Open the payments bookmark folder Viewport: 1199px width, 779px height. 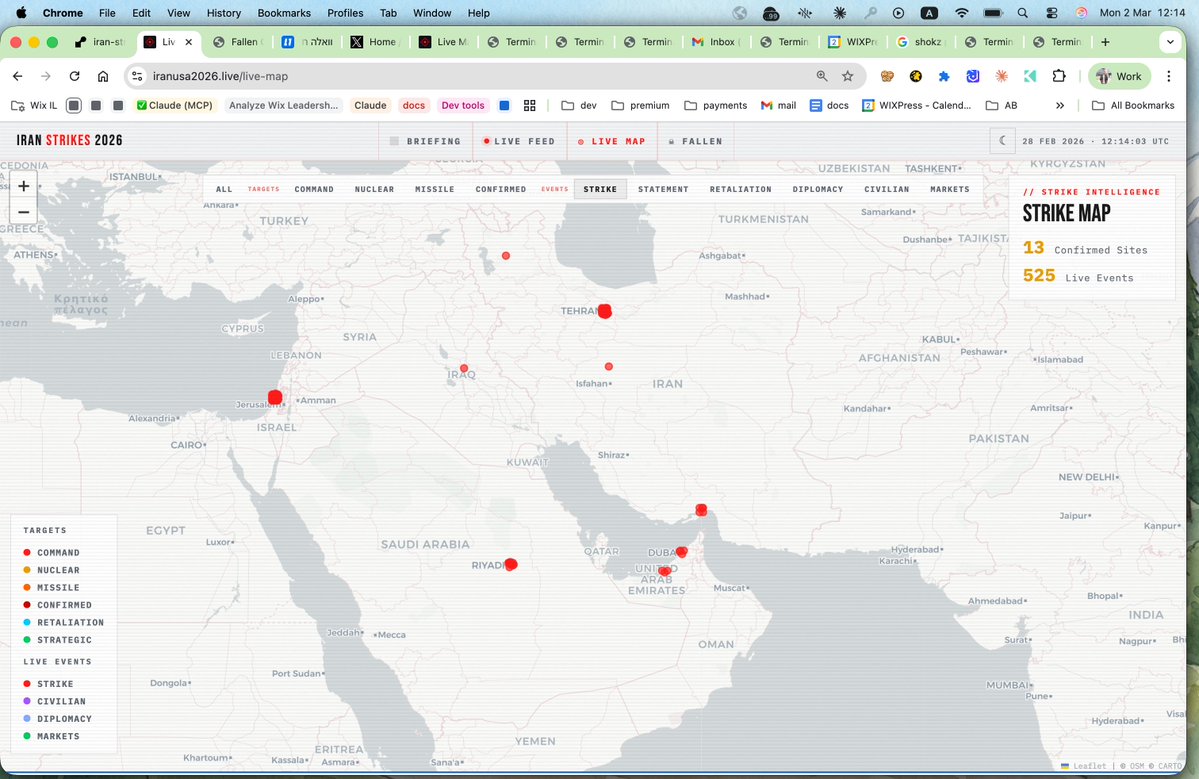point(716,105)
